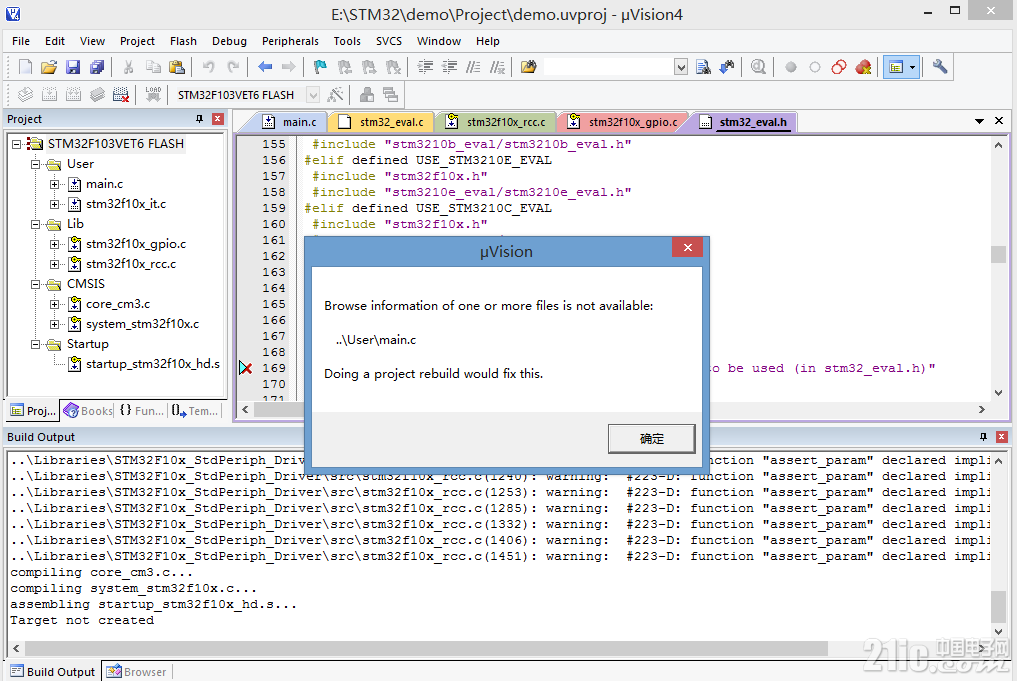Image resolution: width=1017 pixels, height=681 pixels.
Task: Open the File menu
Action: (x=21, y=41)
